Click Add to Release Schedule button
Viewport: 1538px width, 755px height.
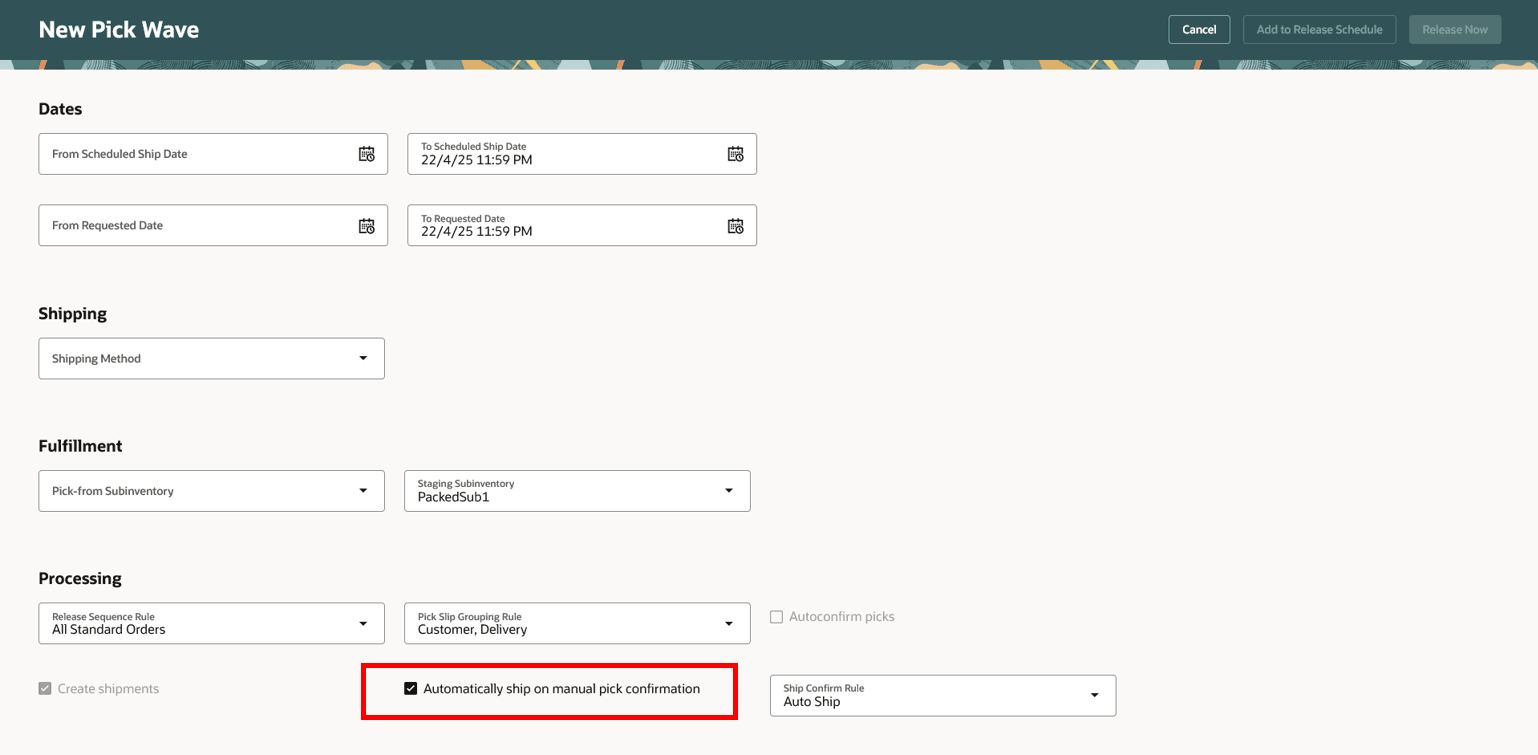pos(1319,30)
